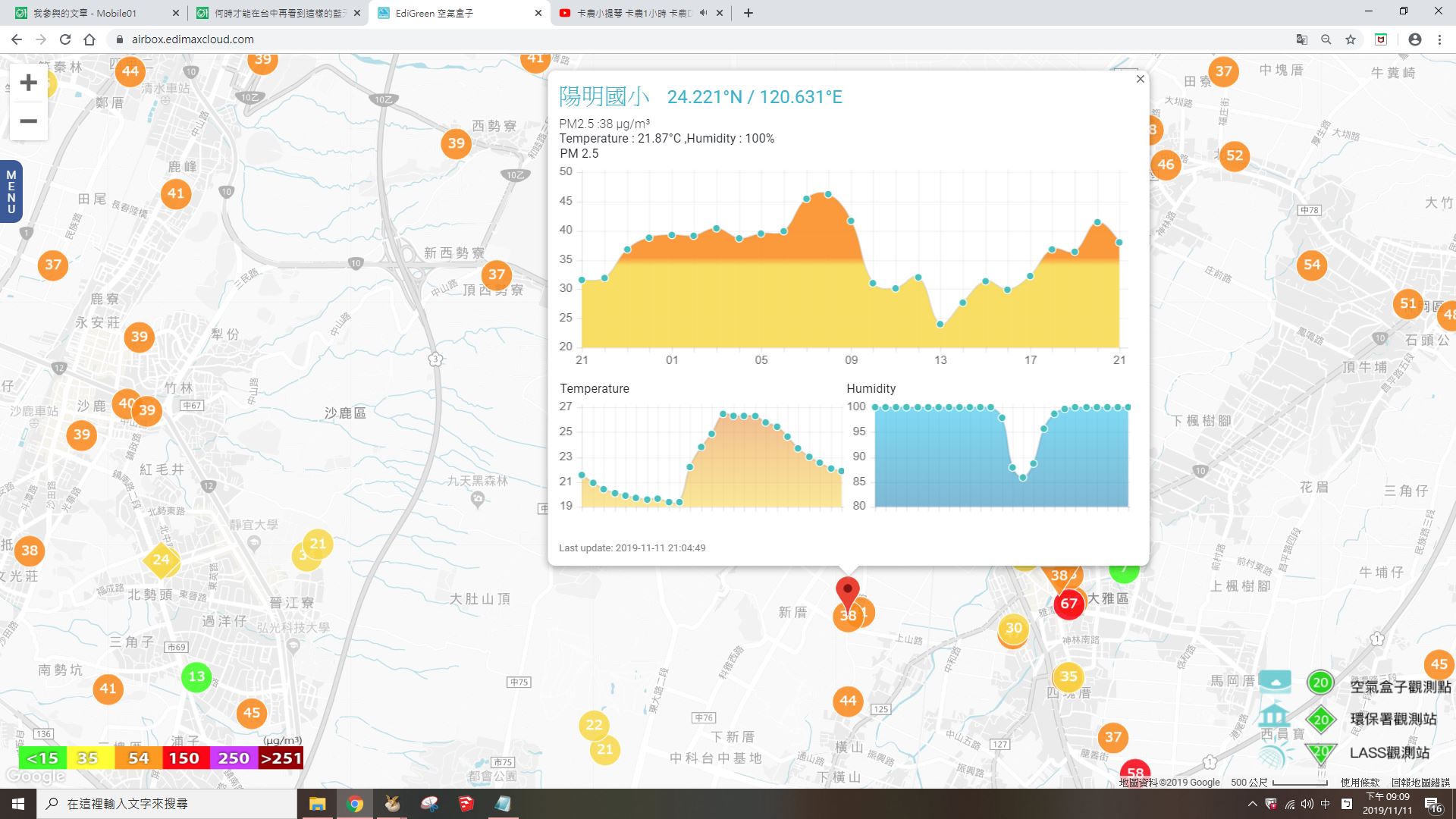Click the green <15 legend swatch
The height and width of the screenshot is (819, 1456).
point(42,758)
